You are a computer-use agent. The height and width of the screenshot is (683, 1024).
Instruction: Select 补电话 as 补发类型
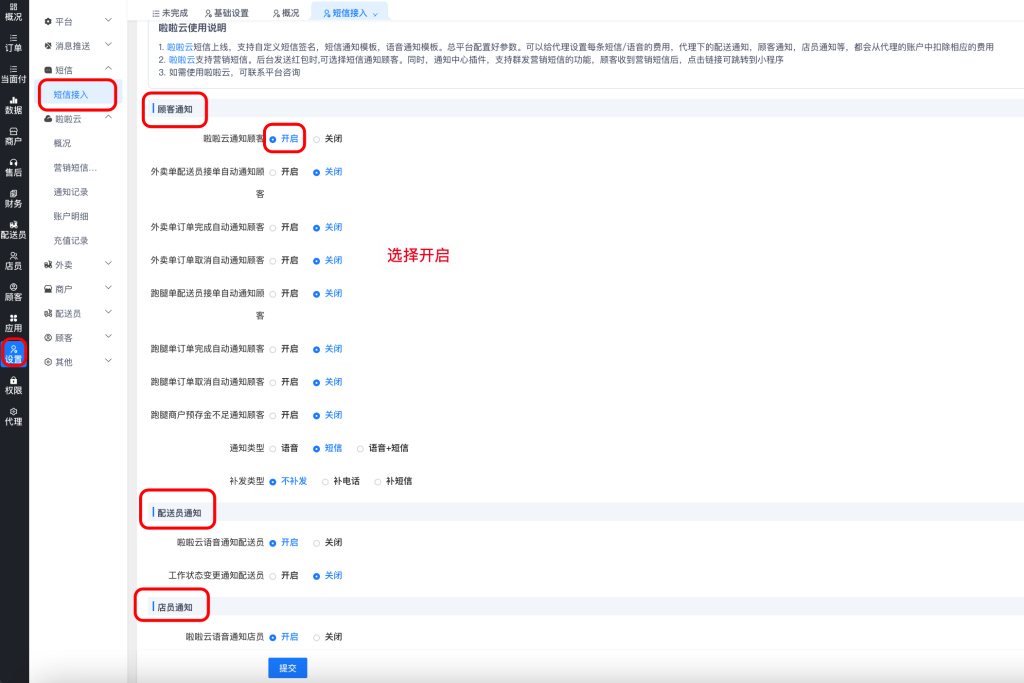coord(325,481)
